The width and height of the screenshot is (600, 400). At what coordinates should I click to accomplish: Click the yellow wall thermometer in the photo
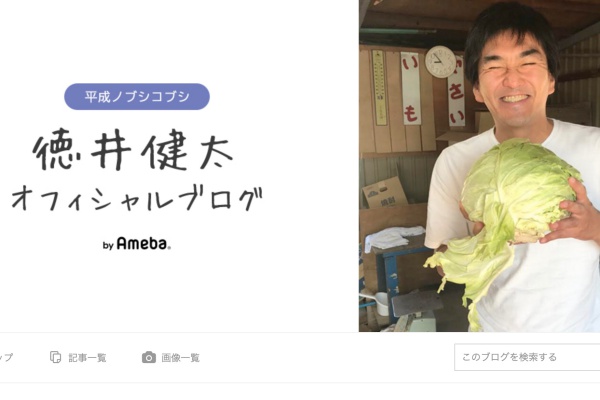click(x=379, y=87)
